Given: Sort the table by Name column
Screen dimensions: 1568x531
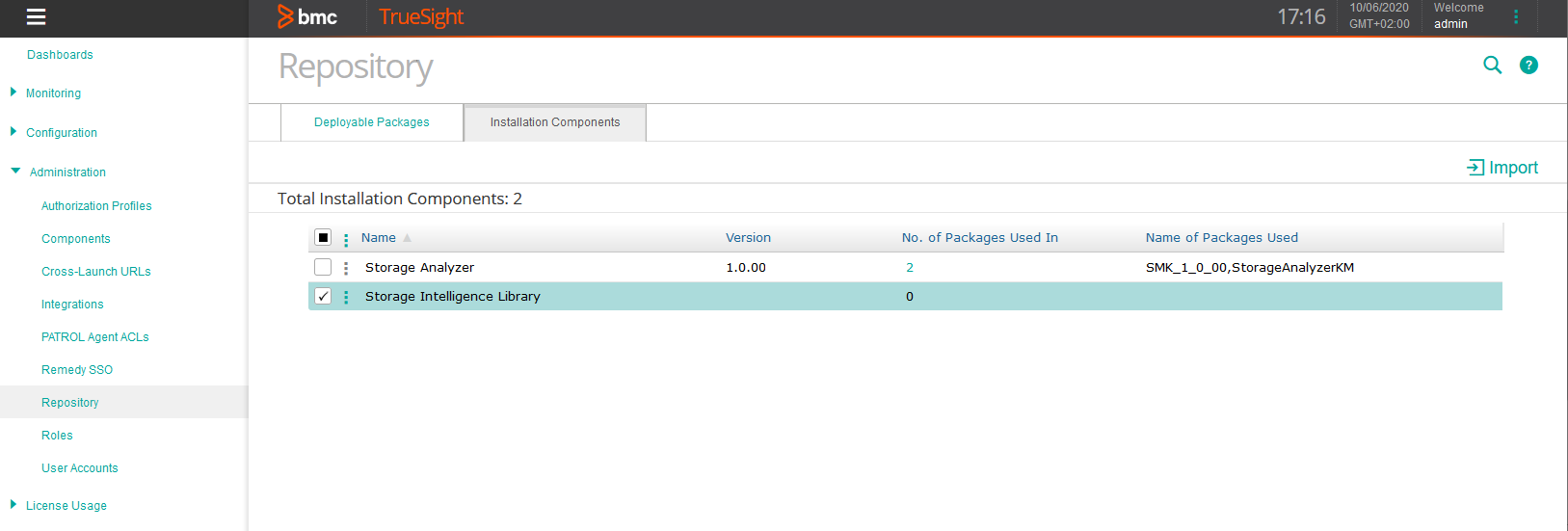Looking at the screenshot, I should (x=379, y=238).
